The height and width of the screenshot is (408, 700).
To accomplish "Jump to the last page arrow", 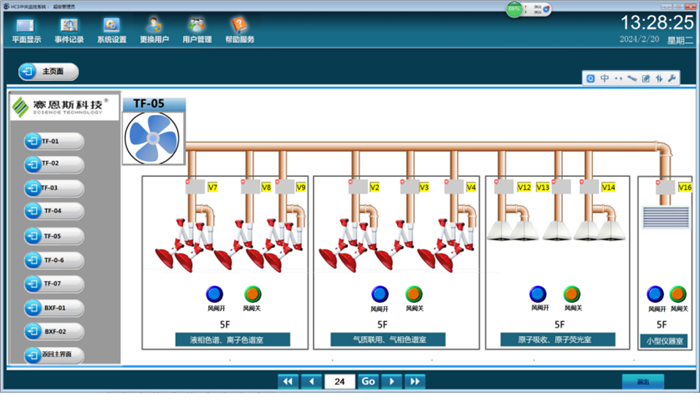I will pyautogui.click(x=414, y=381).
